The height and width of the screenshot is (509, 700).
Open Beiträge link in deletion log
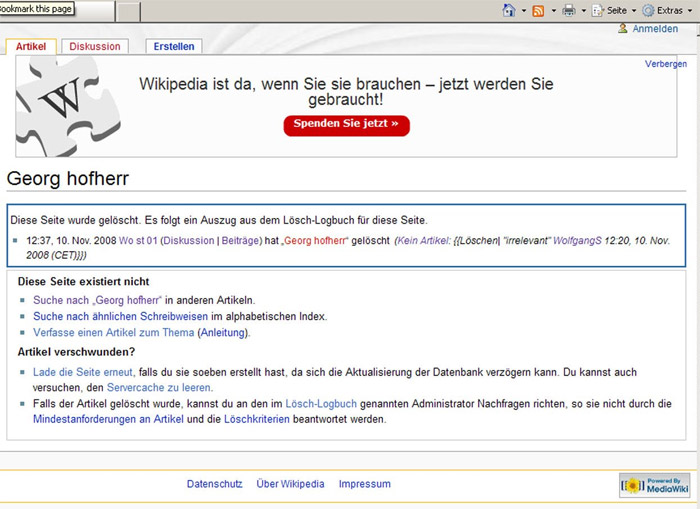[x=240, y=241]
